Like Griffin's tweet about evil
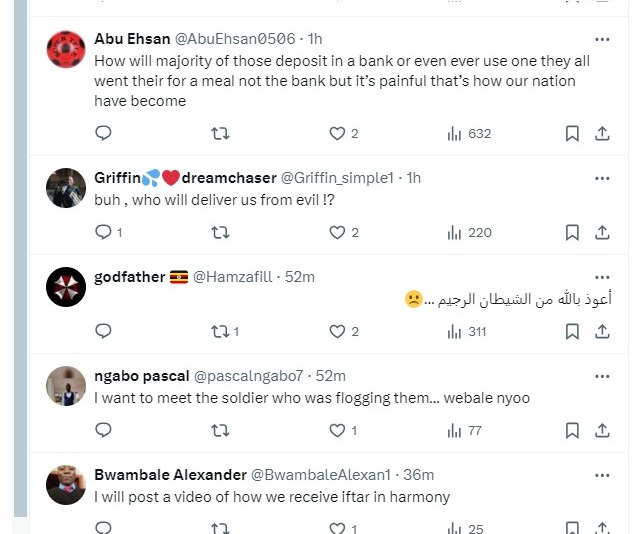This screenshot has height=534, width=640. pyautogui.click(x=338, y=232)
